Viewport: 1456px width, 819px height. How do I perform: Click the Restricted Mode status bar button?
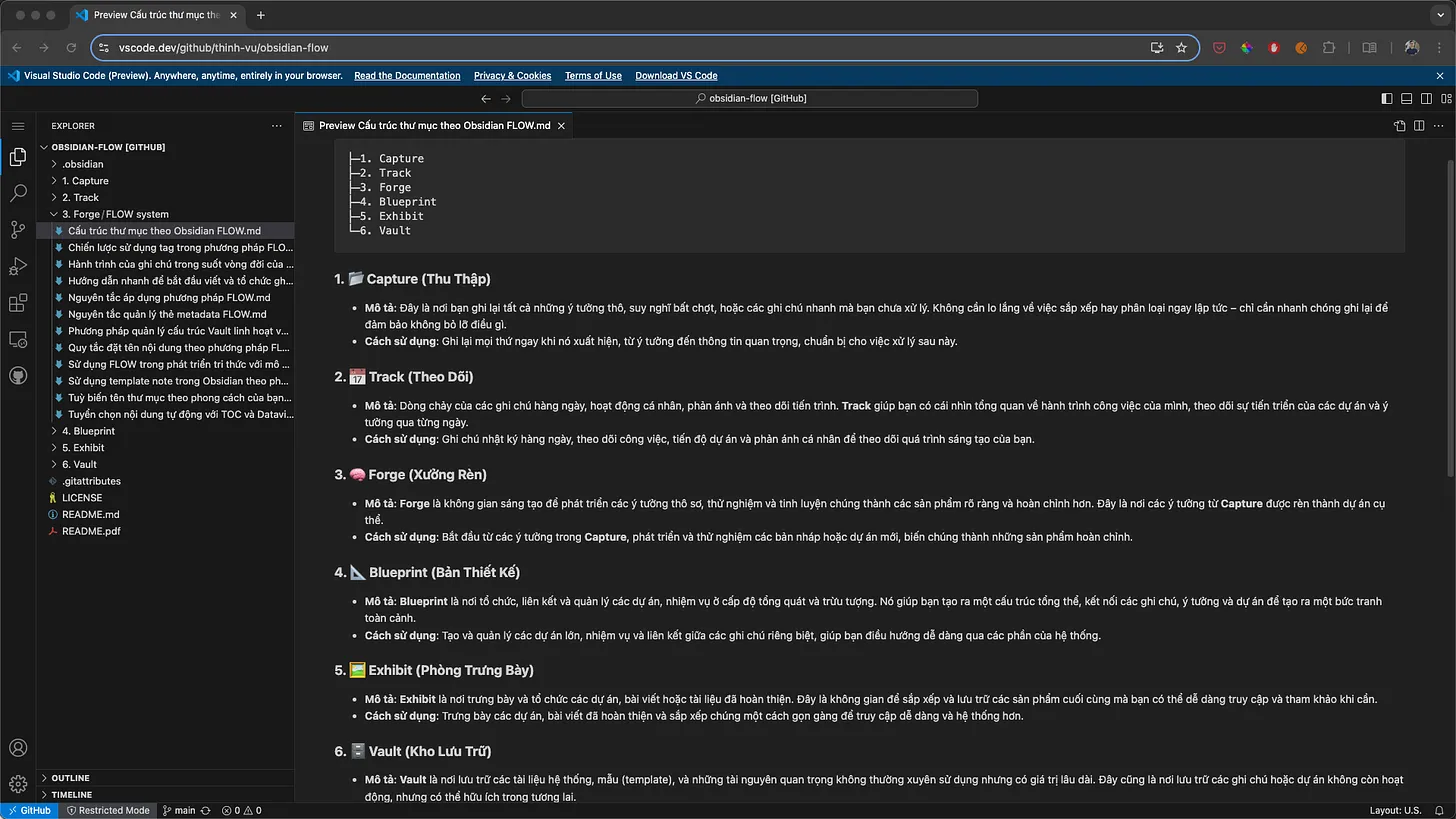click(x=108, y=810)
